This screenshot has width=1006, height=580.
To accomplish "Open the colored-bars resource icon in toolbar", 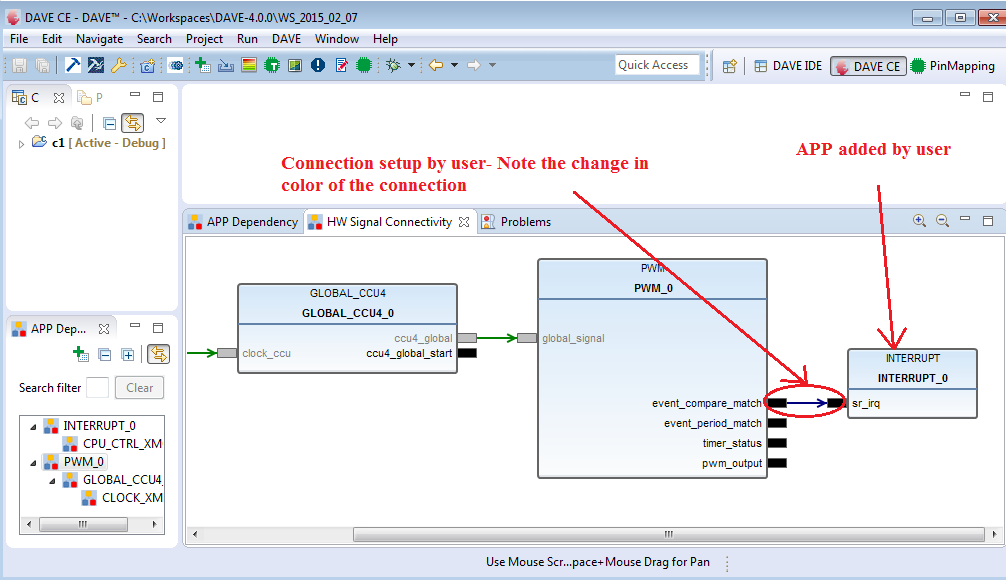I will (249, 65).
